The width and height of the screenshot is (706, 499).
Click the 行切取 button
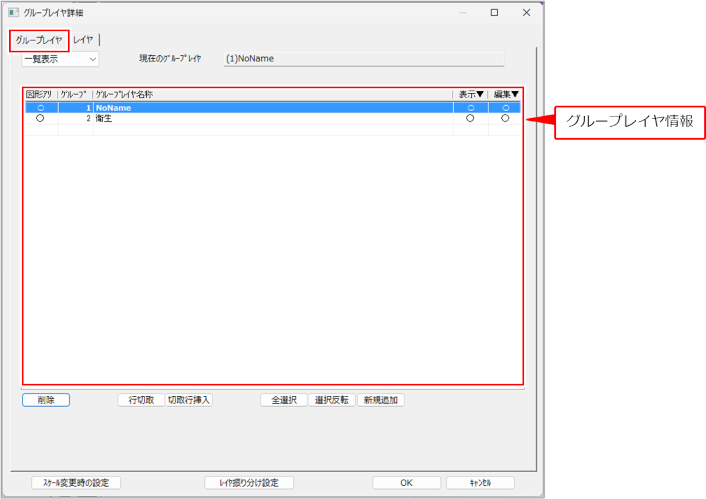click(140, 400)
